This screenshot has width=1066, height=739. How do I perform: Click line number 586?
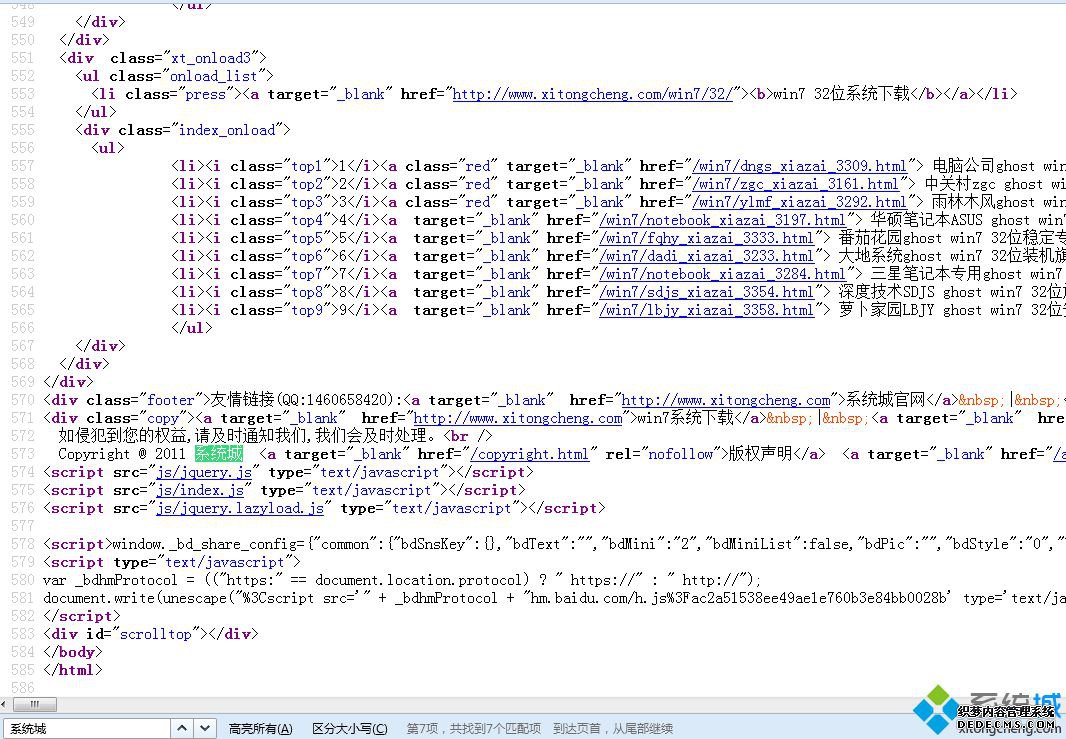pyautogui.click(x=22, y=688)
